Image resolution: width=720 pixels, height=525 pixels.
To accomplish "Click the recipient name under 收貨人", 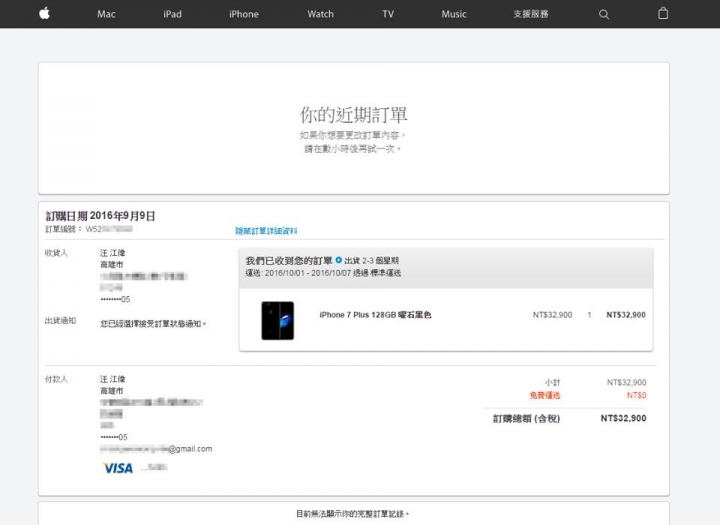I will (112, 253).
